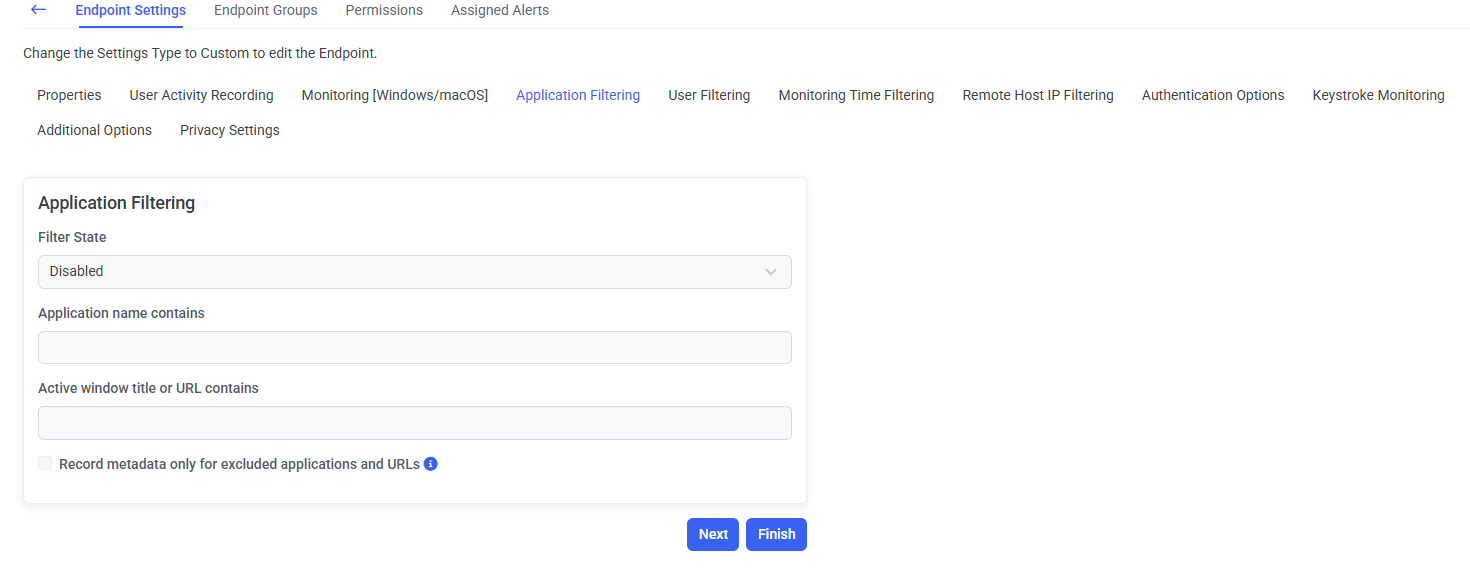
Task: Open Monitoring [Windows/macOS] sub-tab
Action: (395, 95)
